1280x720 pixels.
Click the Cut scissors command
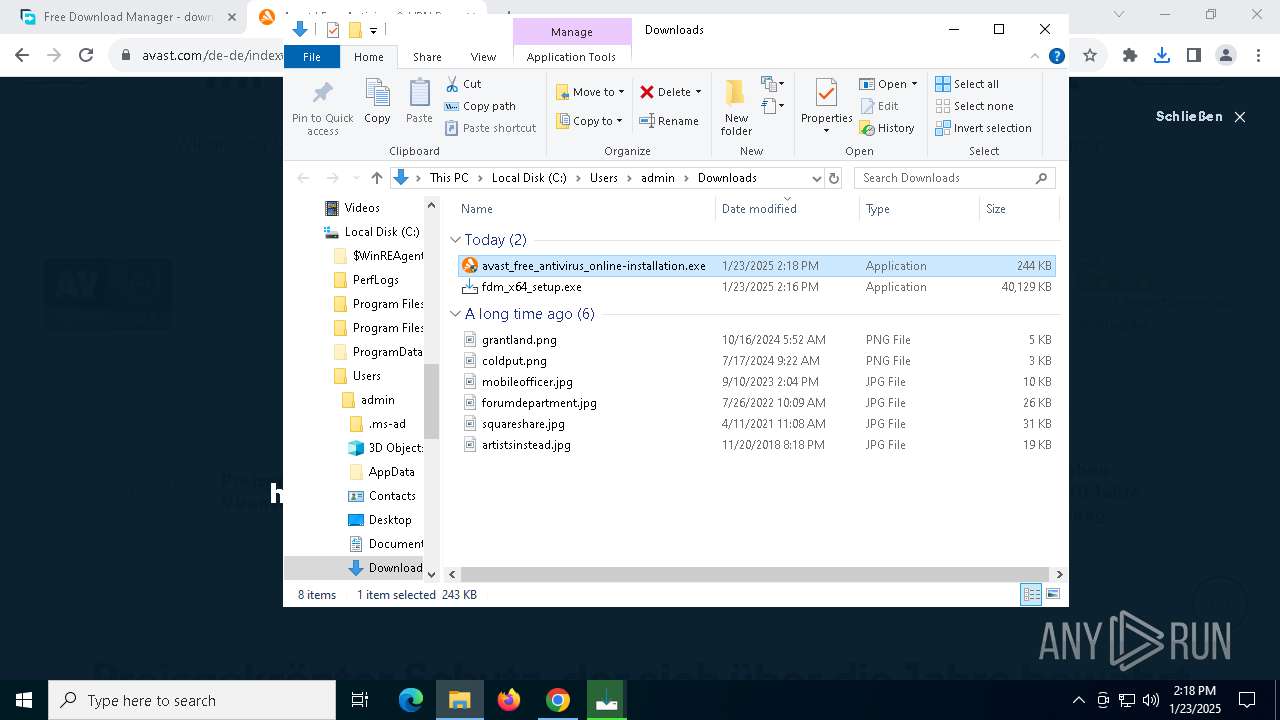click(463, 84)
